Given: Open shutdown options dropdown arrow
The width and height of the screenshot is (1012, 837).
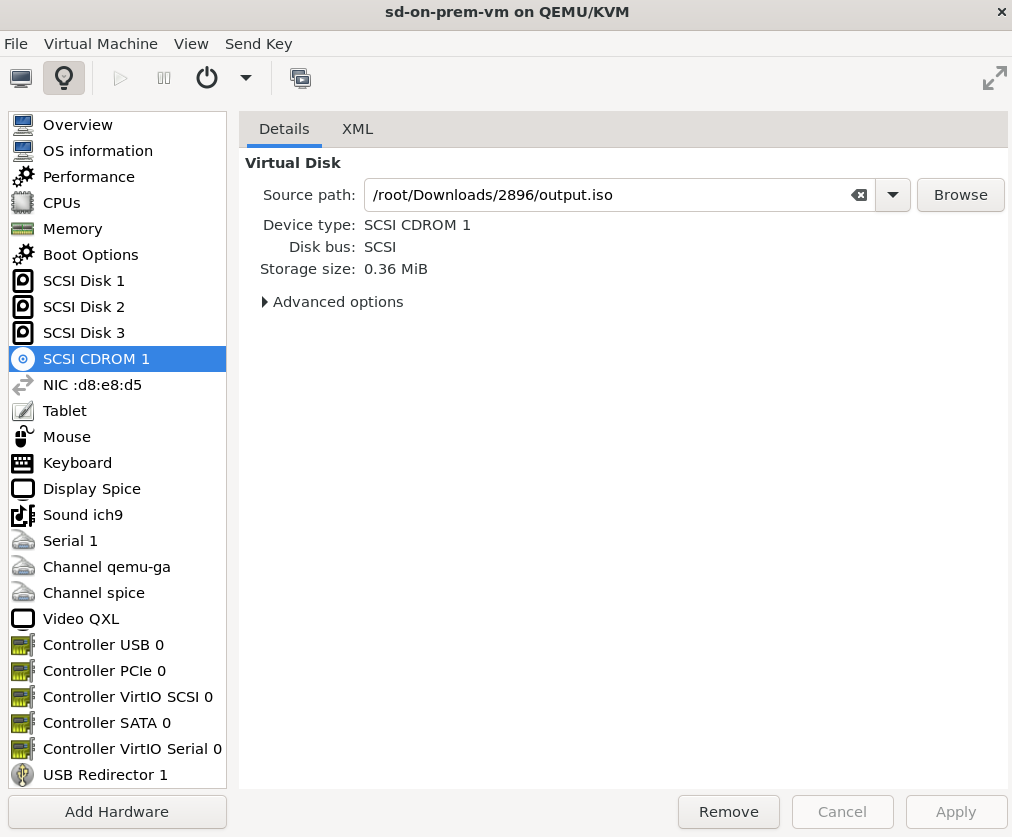Looking at the screenshot, I should coord(246,78).
